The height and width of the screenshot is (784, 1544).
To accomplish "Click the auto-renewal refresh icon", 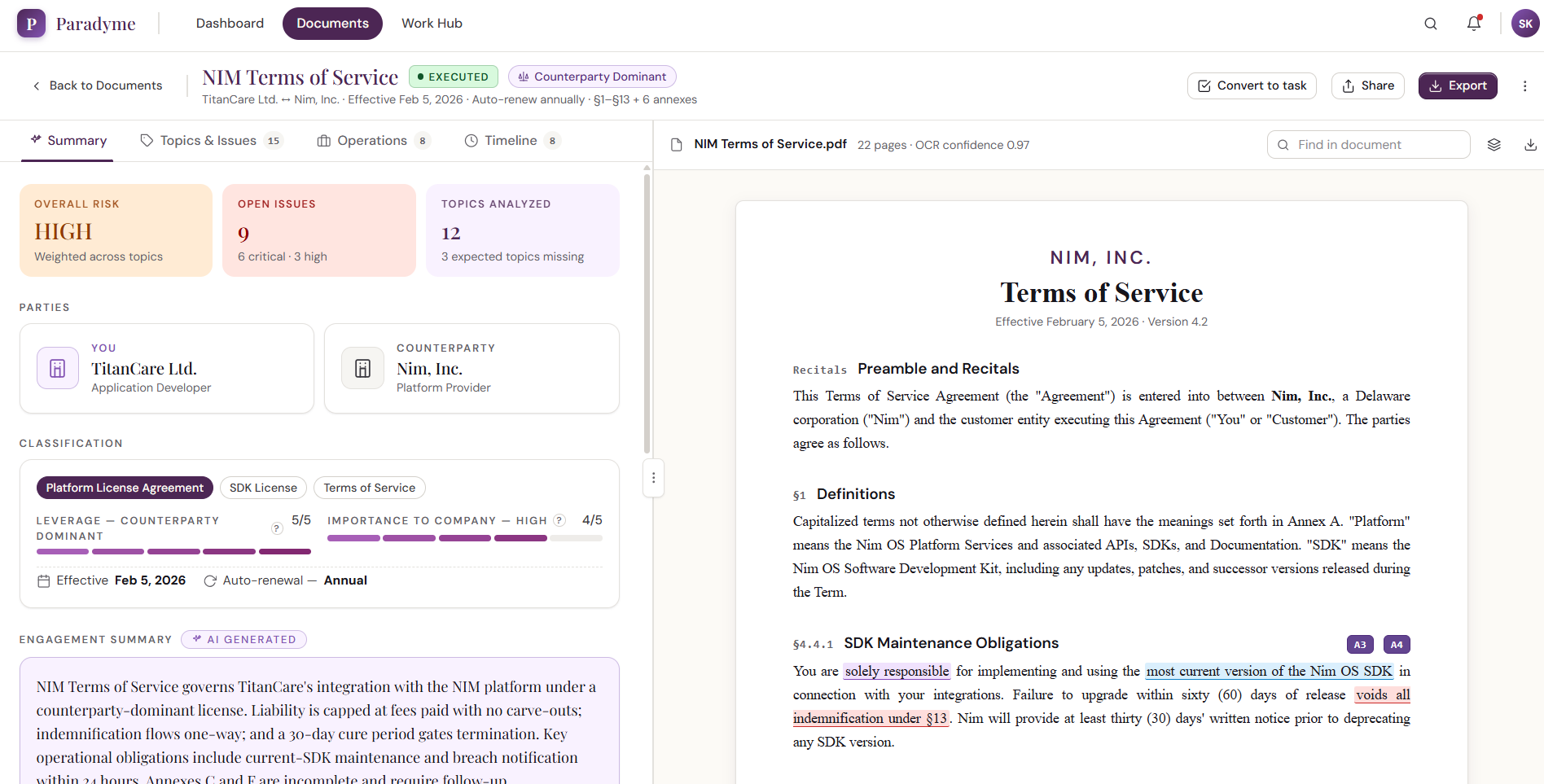I will 210,581.
